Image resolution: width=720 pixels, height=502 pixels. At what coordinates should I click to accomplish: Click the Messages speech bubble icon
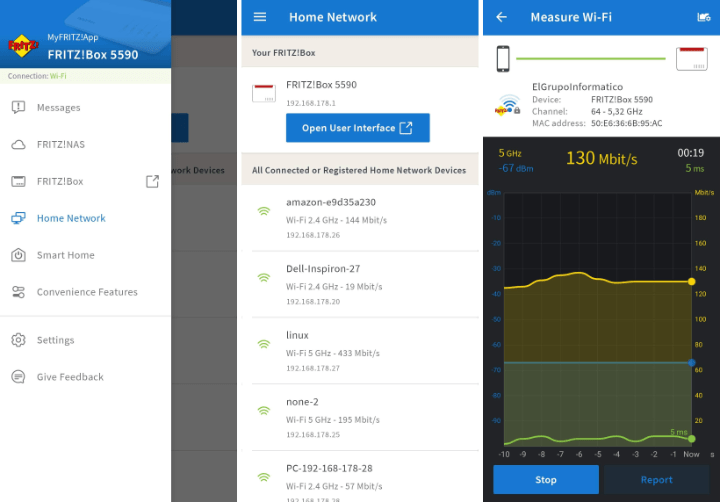coord(18,107)
